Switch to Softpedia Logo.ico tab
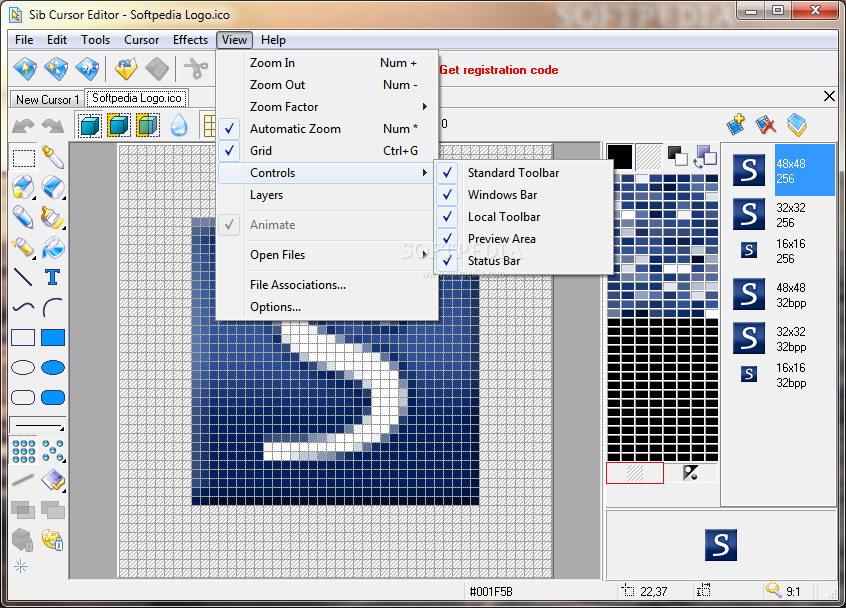Viewport: 846px width, 608px height. pyautogui.click(x=137, y=98)
